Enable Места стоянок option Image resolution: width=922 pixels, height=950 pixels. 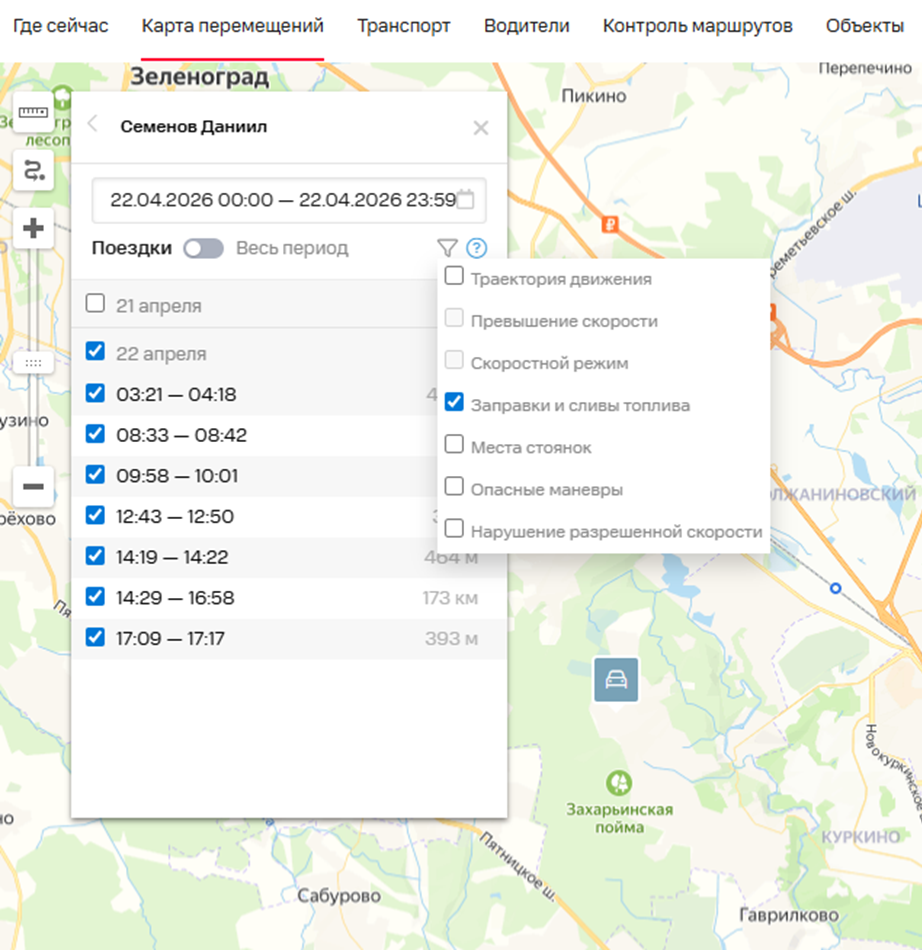(454, 445)
